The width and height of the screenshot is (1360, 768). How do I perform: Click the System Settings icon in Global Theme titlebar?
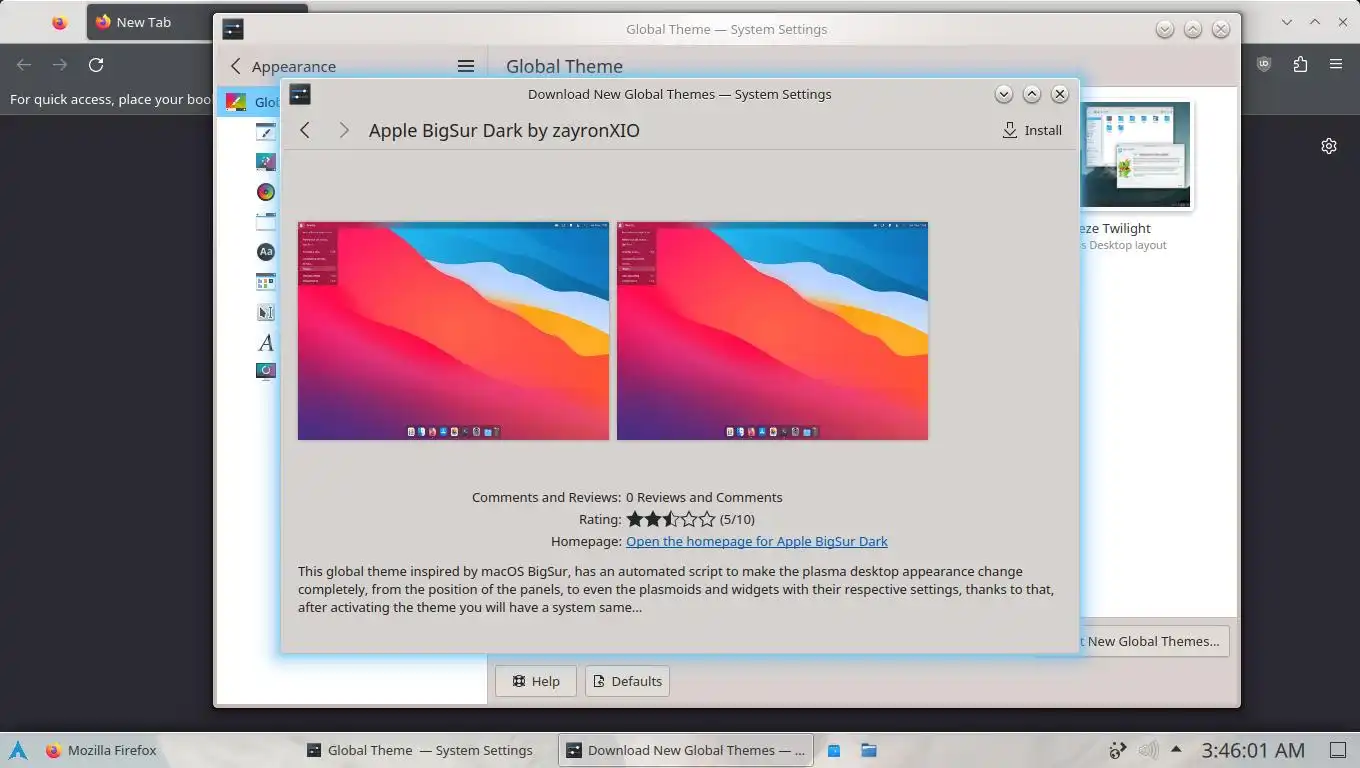(x=233, y=29)
